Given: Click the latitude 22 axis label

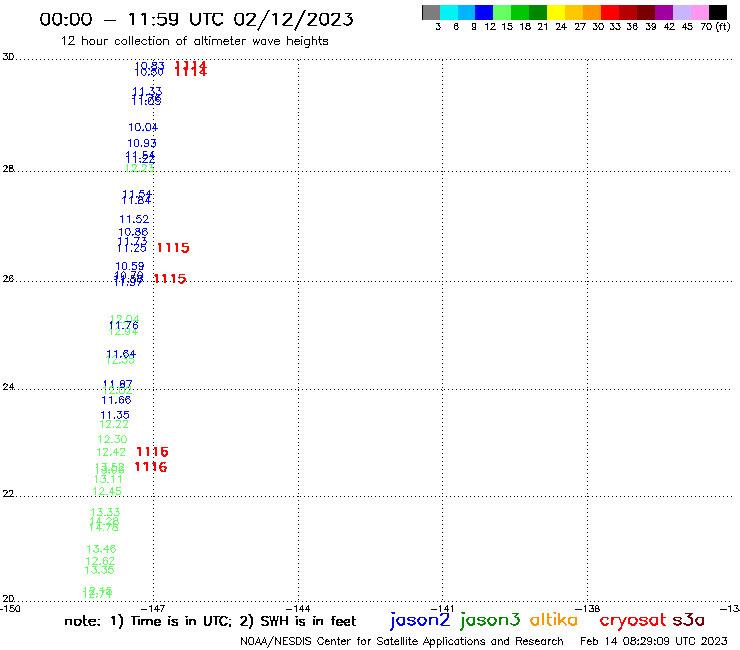Looking at the screenshot, I should [8, 494].
